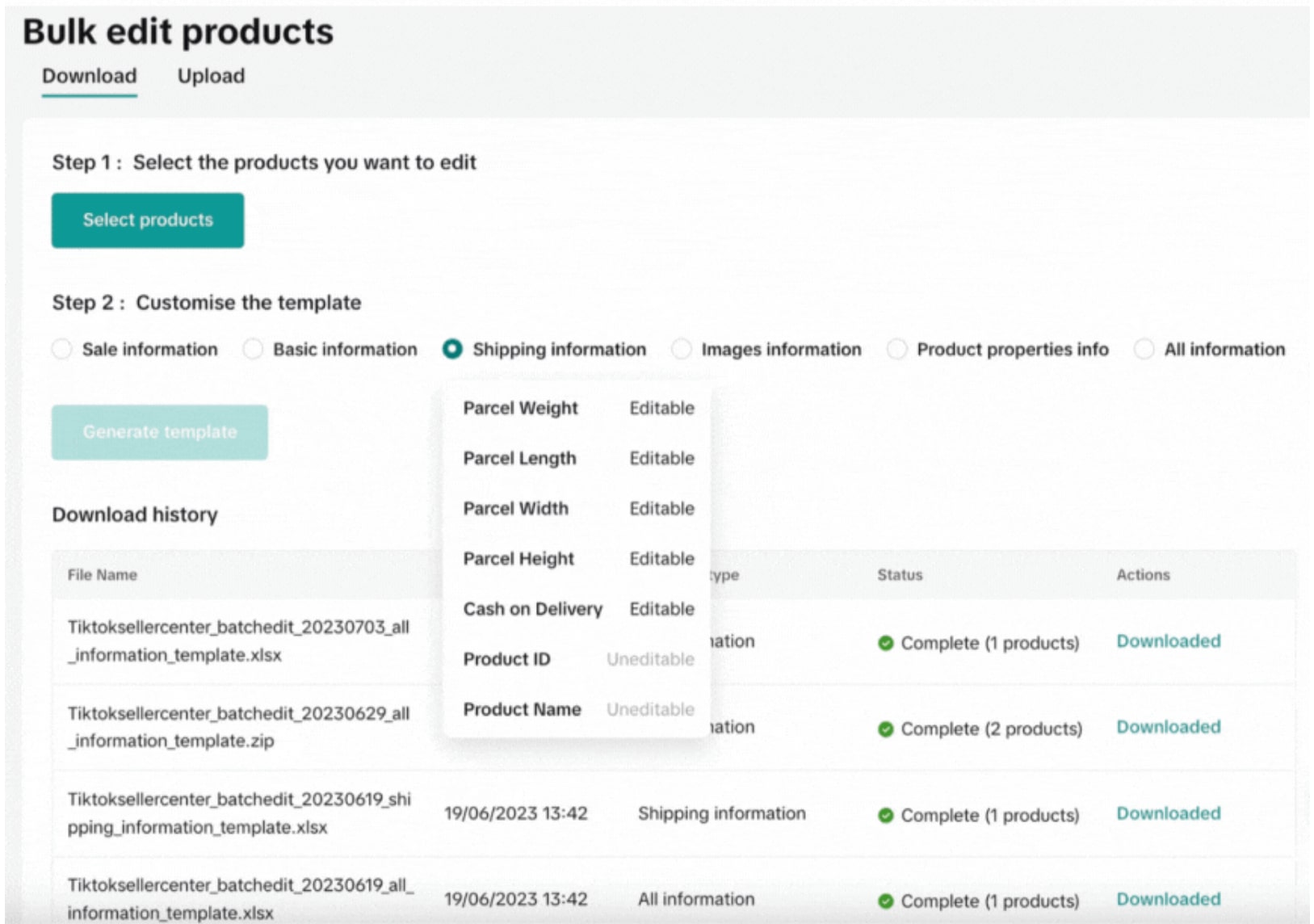
Task: Click Downloaded link for shipping information template
Action: (1168, 813)
